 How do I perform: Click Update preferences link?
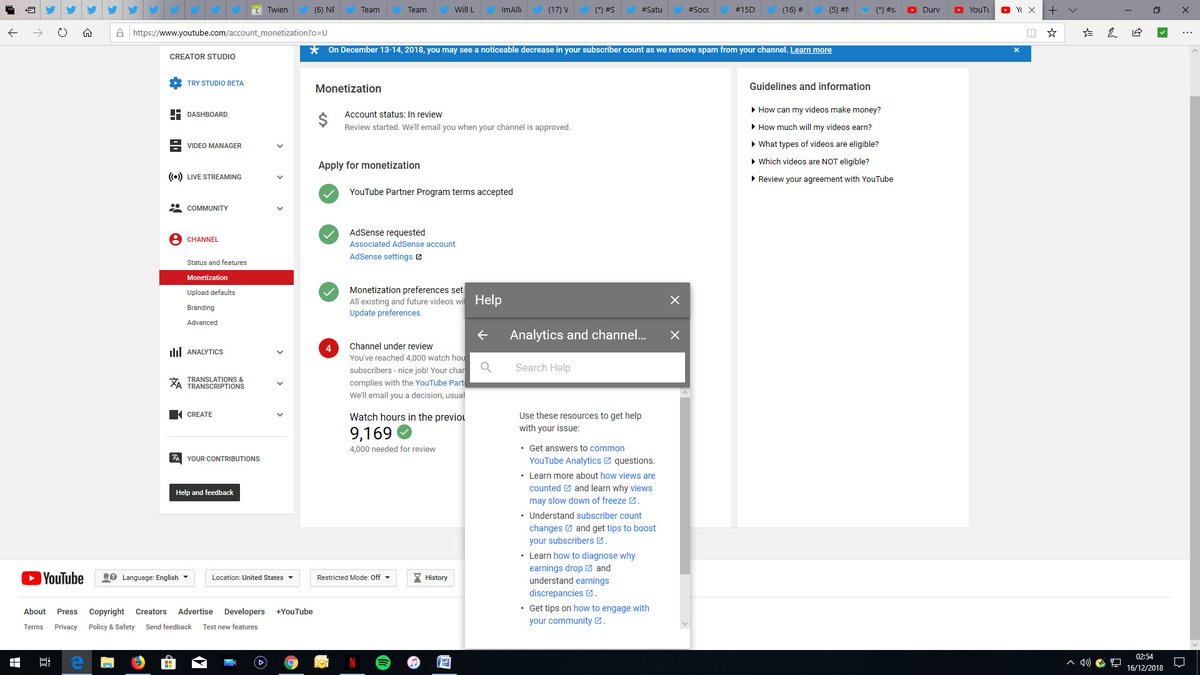tap(385, 313)
